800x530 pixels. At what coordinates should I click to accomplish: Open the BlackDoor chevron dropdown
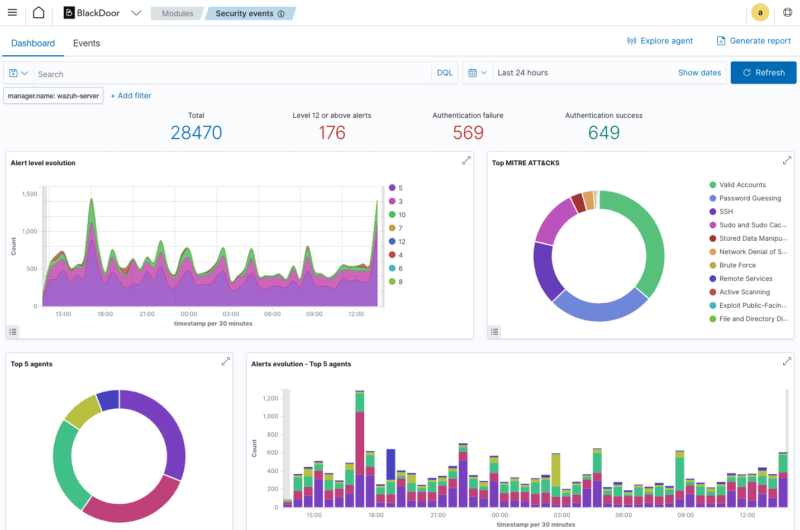(x=136, y=13)
